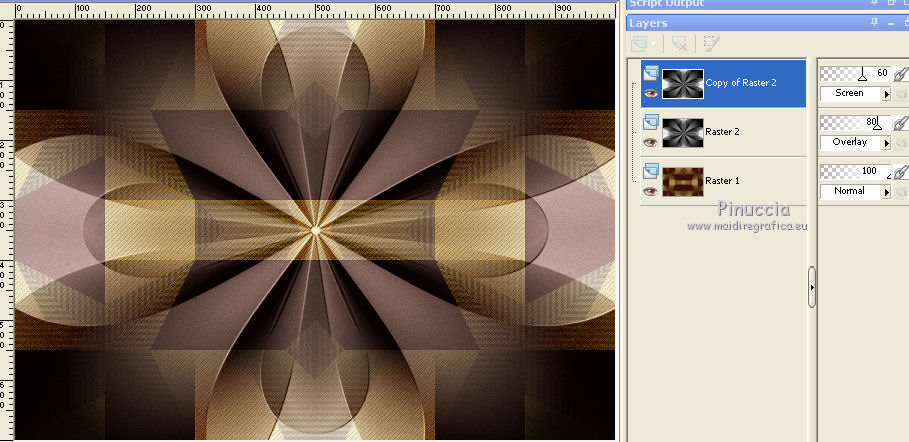Open the New Layer icon in Layers toolbar
Screen dimensions: 909x442
638,44
